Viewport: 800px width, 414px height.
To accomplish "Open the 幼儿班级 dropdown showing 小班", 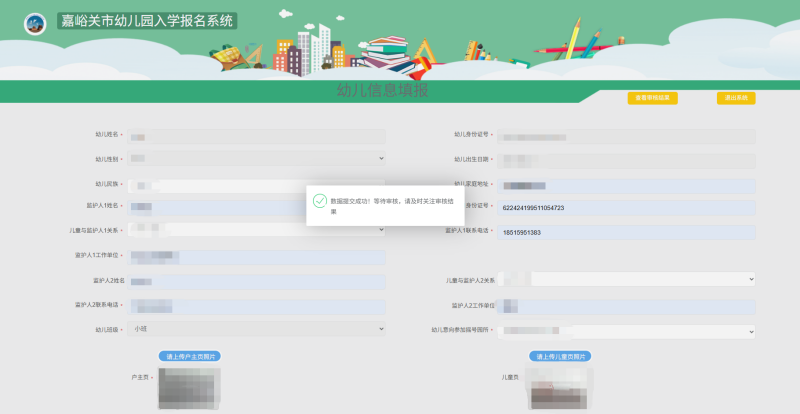I will coord(256,329).
